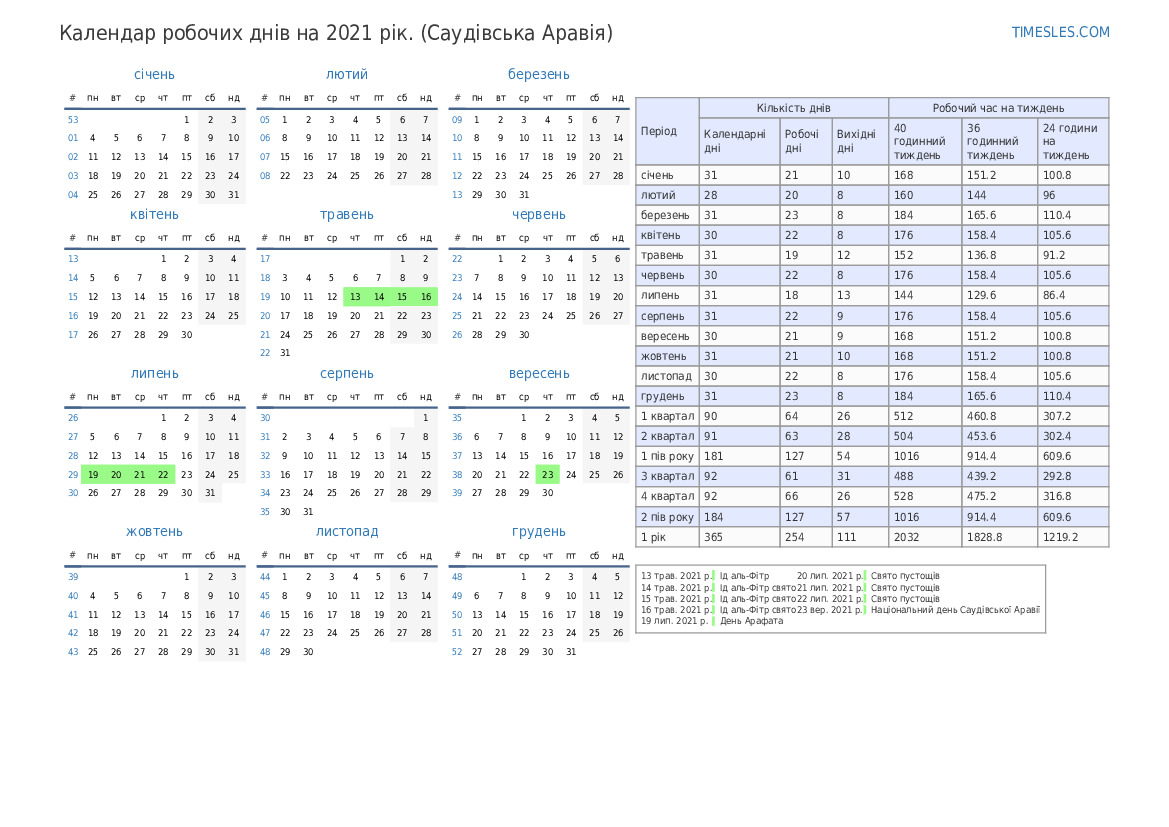Click the '20 лип. 2021 р.' legend date
The width and height of the screenshot is (1169, 827).
click(x=830, y=576)
